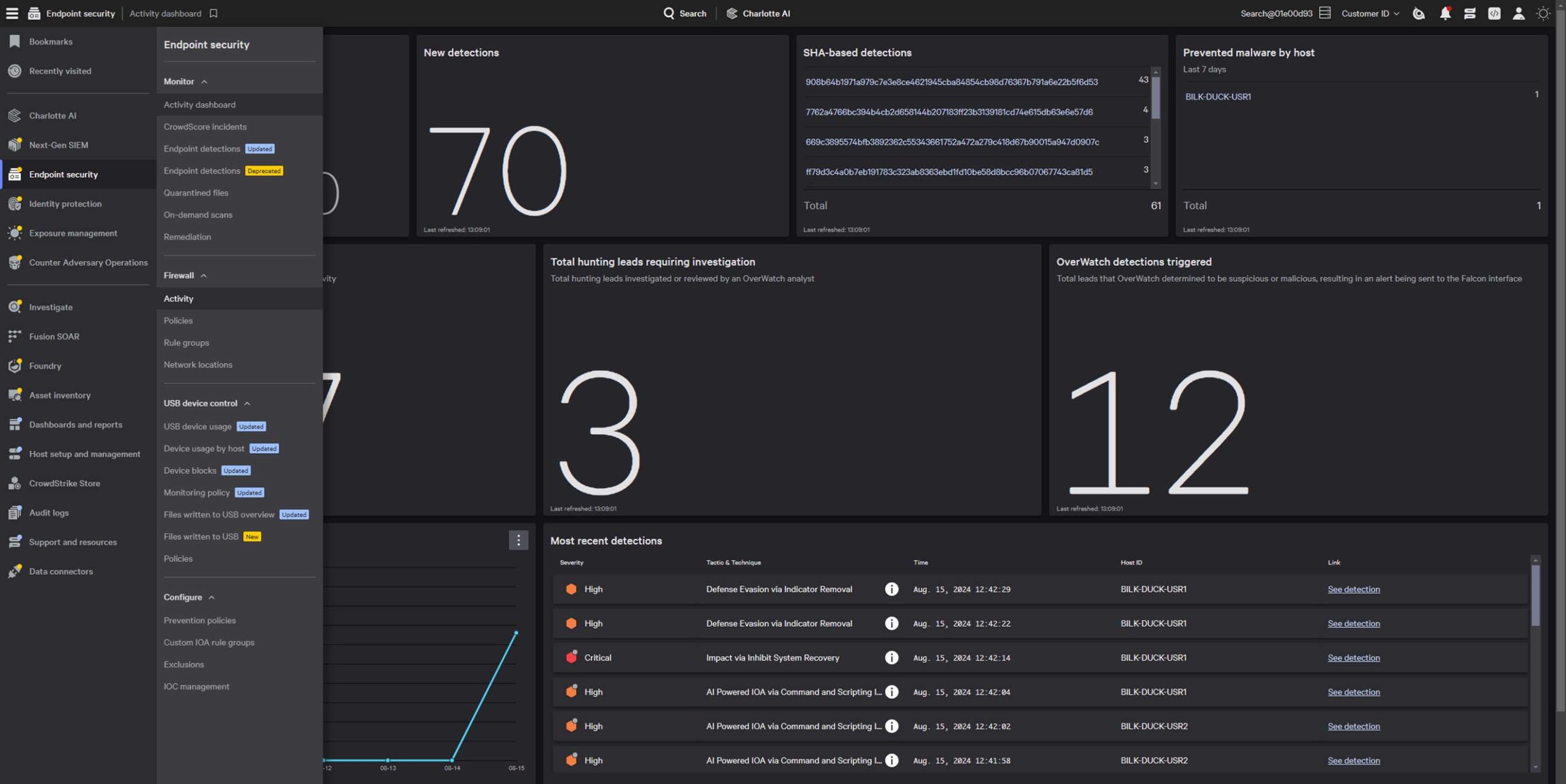Open the user profile icon
This screenshot has width=1566, height=784.
1518,13
